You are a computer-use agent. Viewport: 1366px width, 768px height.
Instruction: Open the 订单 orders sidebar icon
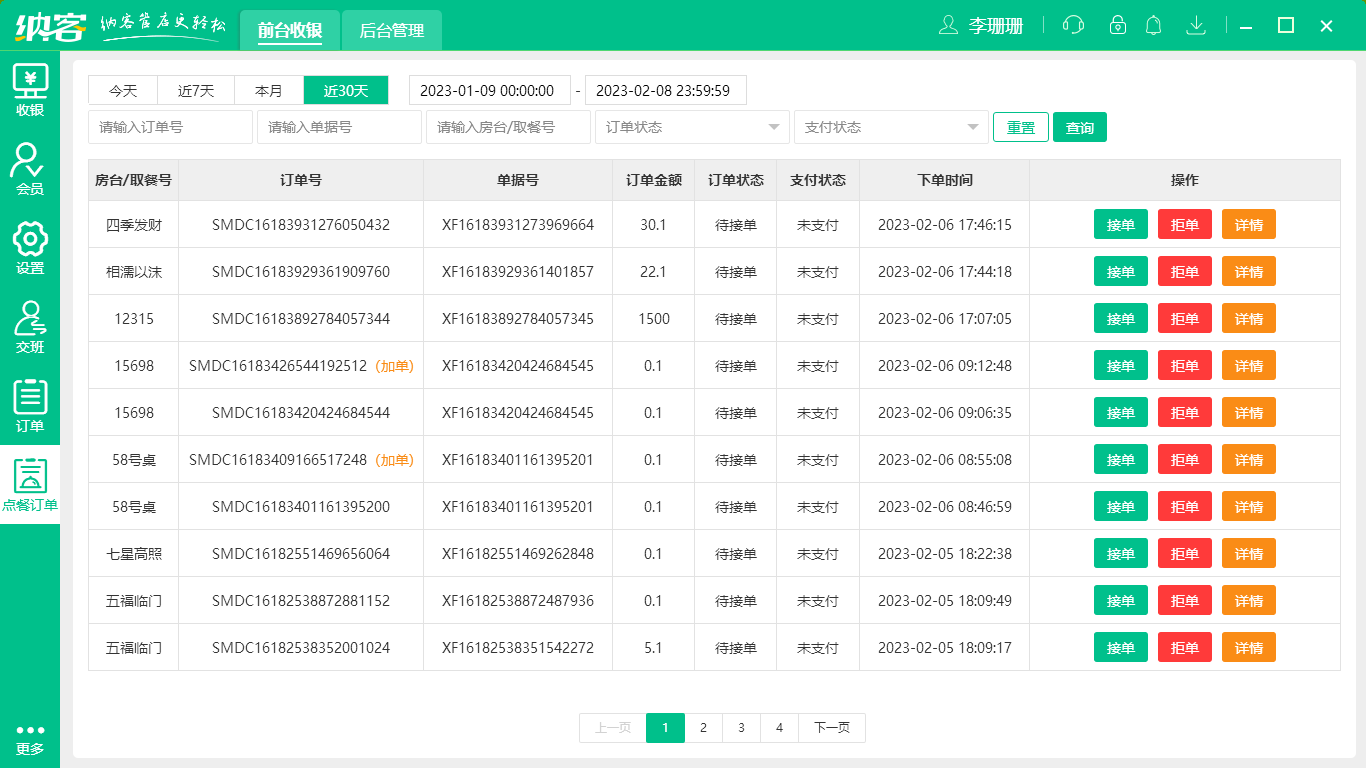30,406
